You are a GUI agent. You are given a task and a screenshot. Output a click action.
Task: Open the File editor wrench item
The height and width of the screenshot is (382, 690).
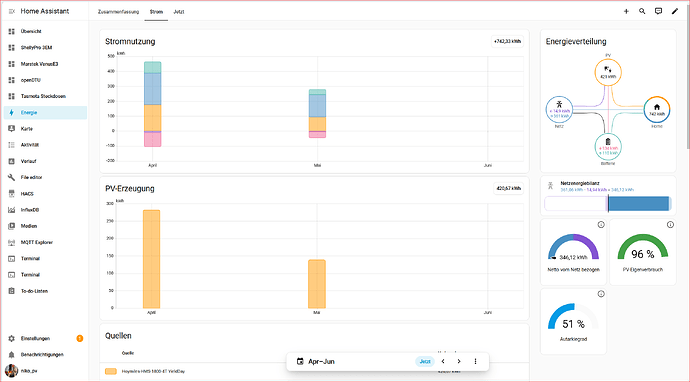click(45, 177)
